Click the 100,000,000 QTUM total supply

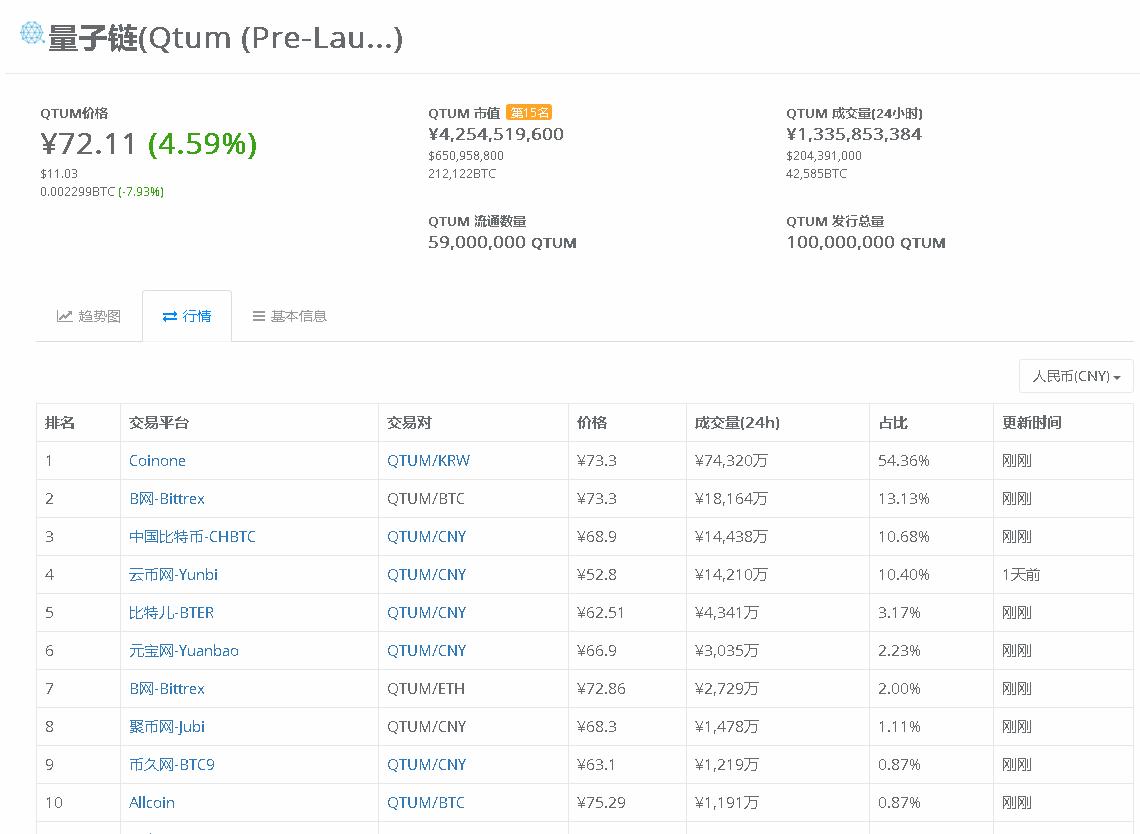[866, 243]
